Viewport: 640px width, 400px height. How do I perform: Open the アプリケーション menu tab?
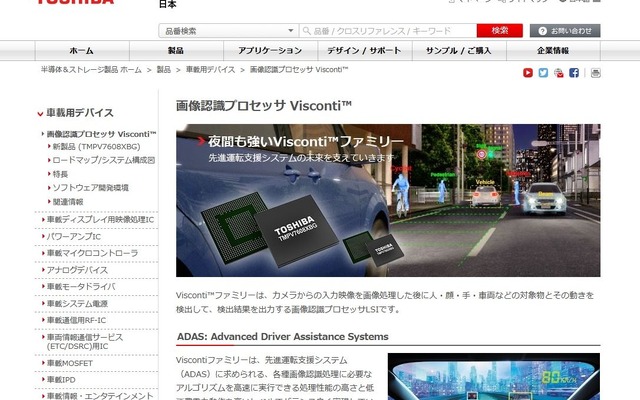click(270, 51)
